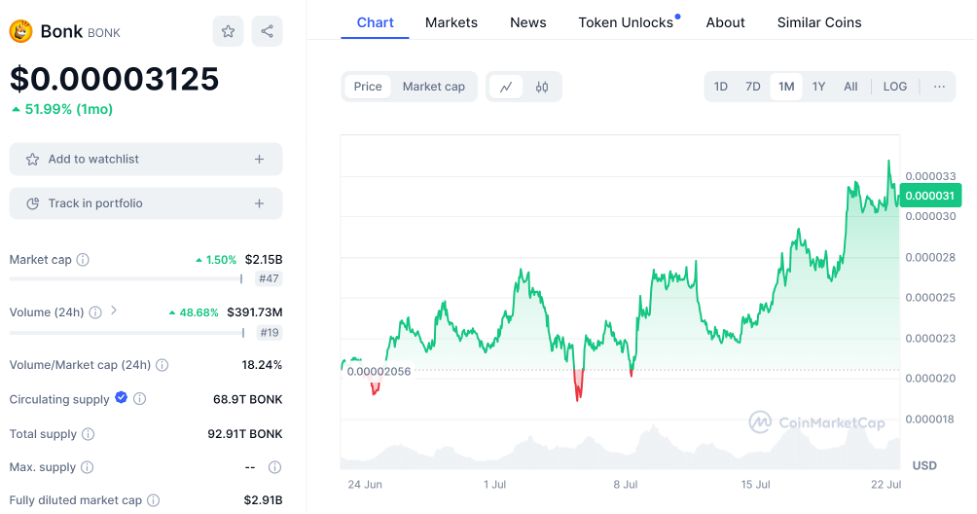The height and width of the screenshot is (514, 977).
Task: Click the 68.9T BONK circulating supply value
Action: click(248, 399)
